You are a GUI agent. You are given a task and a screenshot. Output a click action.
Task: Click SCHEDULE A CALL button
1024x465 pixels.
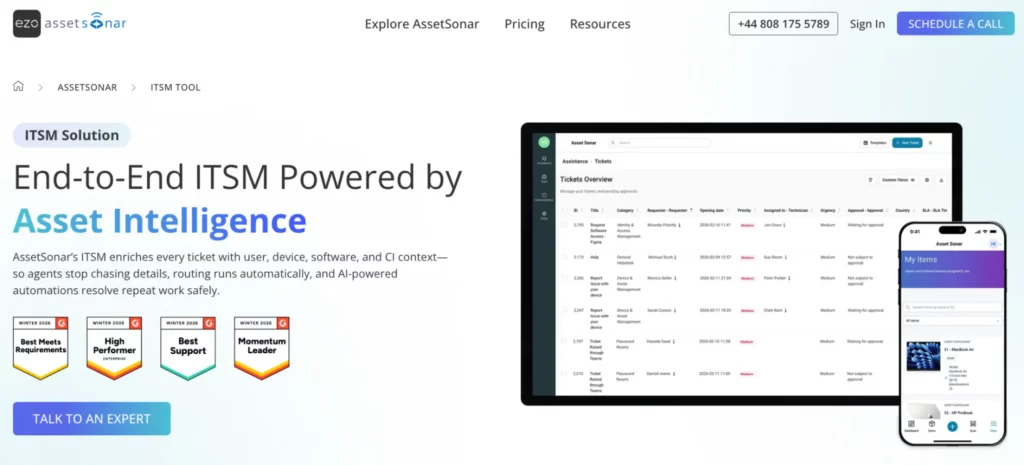point(955,24)
